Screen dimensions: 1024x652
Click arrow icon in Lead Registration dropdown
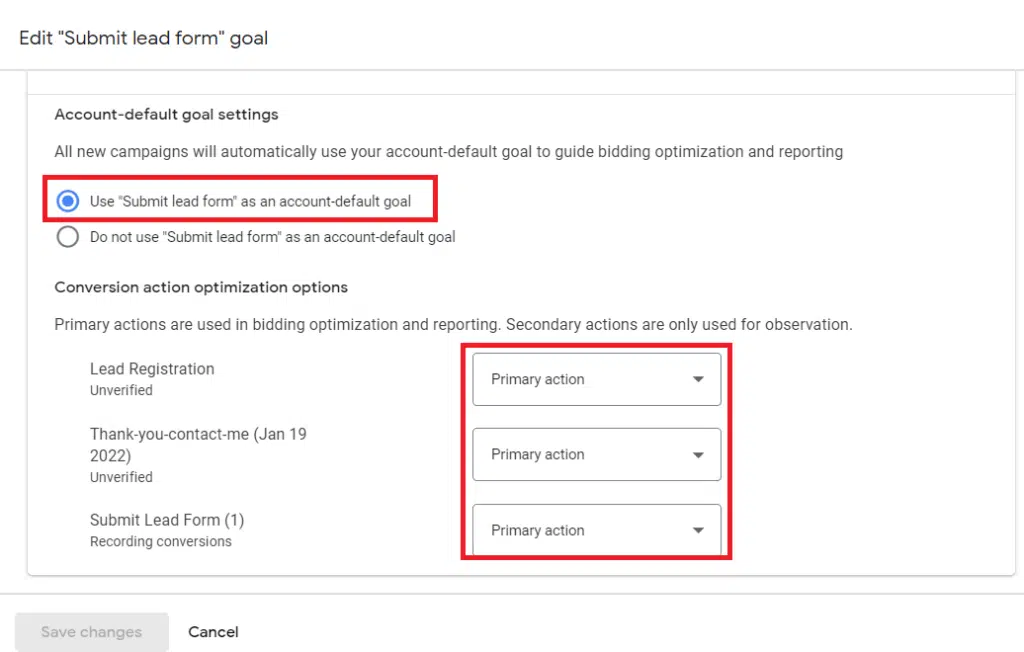pyautogui.click(x=698, y=379)
